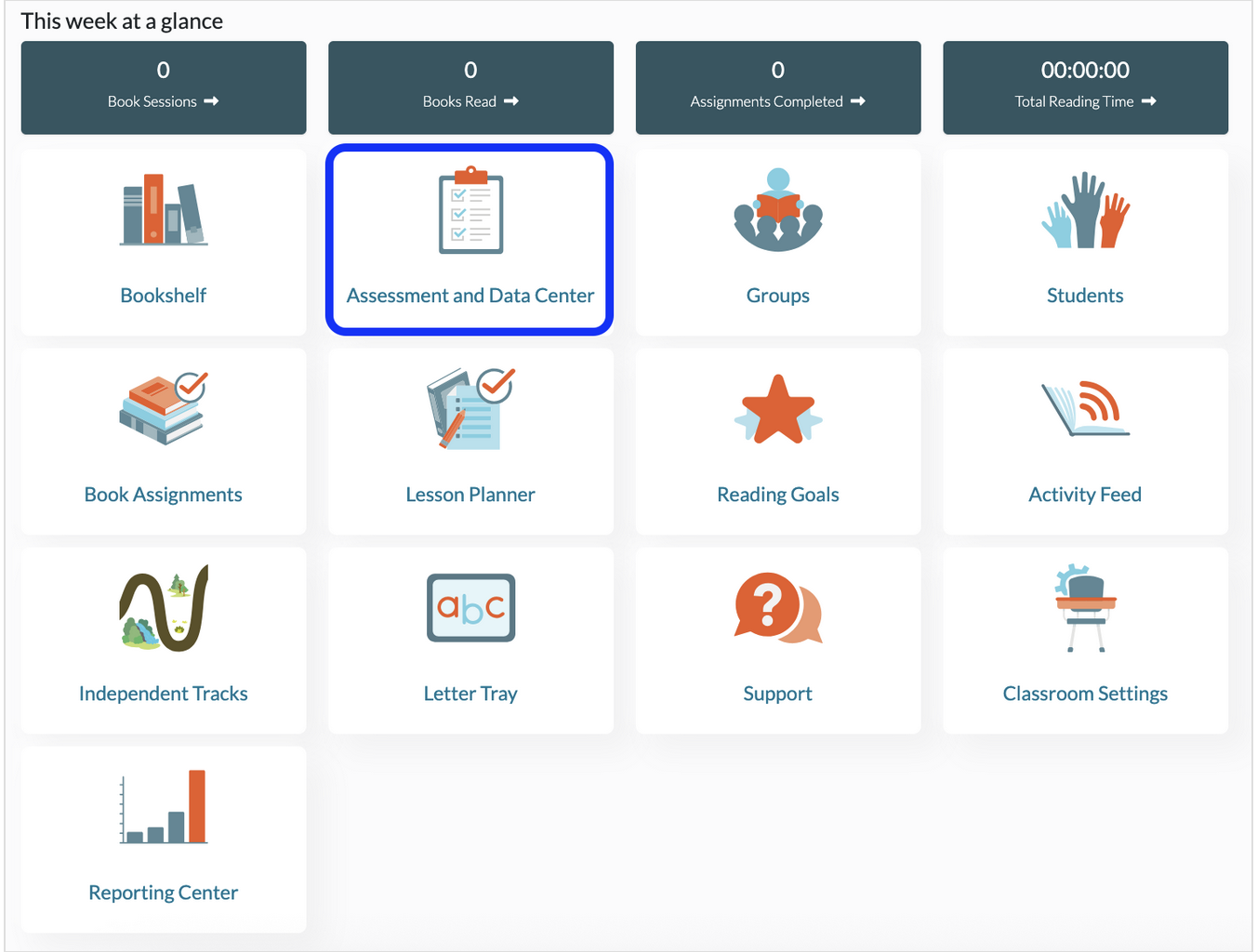Select the Assessment and Data Center label

(x=470, y=296)
